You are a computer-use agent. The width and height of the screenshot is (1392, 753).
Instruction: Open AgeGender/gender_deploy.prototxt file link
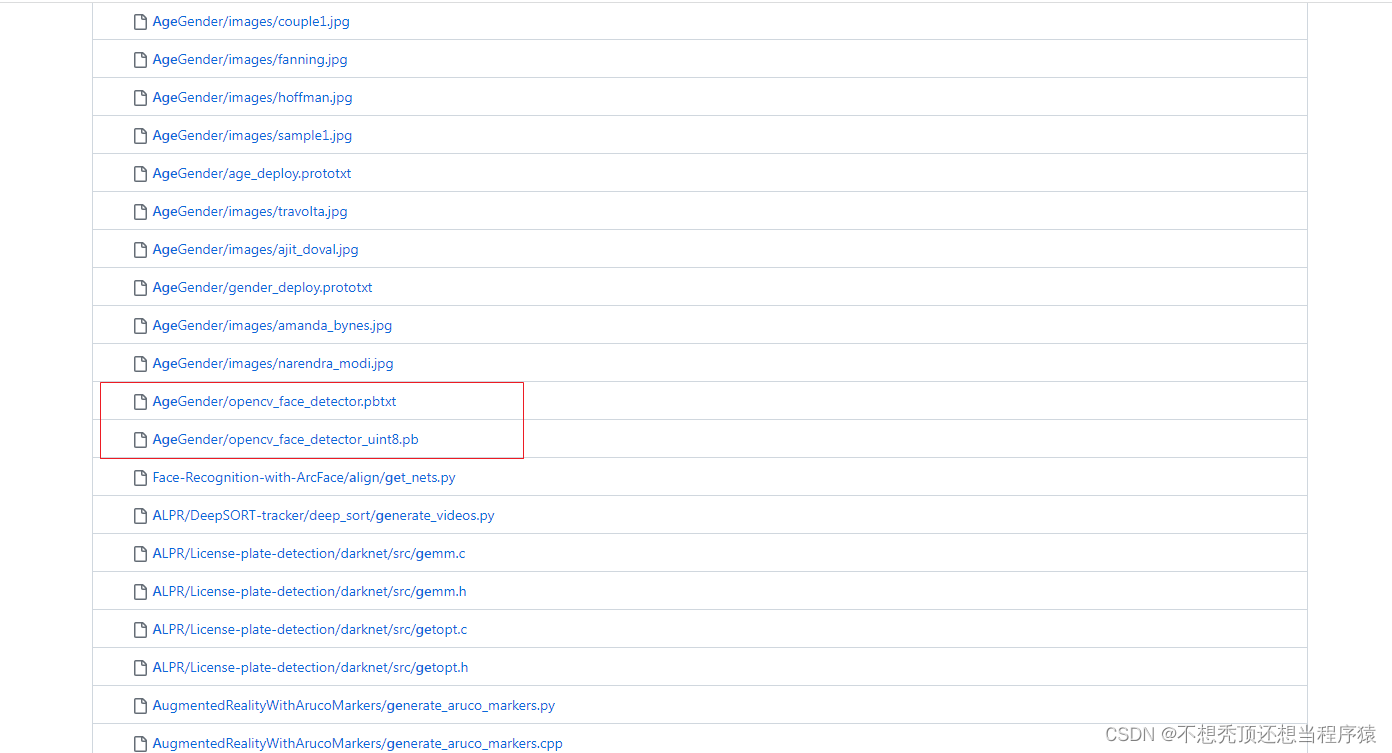pyautogui.click(x=262, y=287)
